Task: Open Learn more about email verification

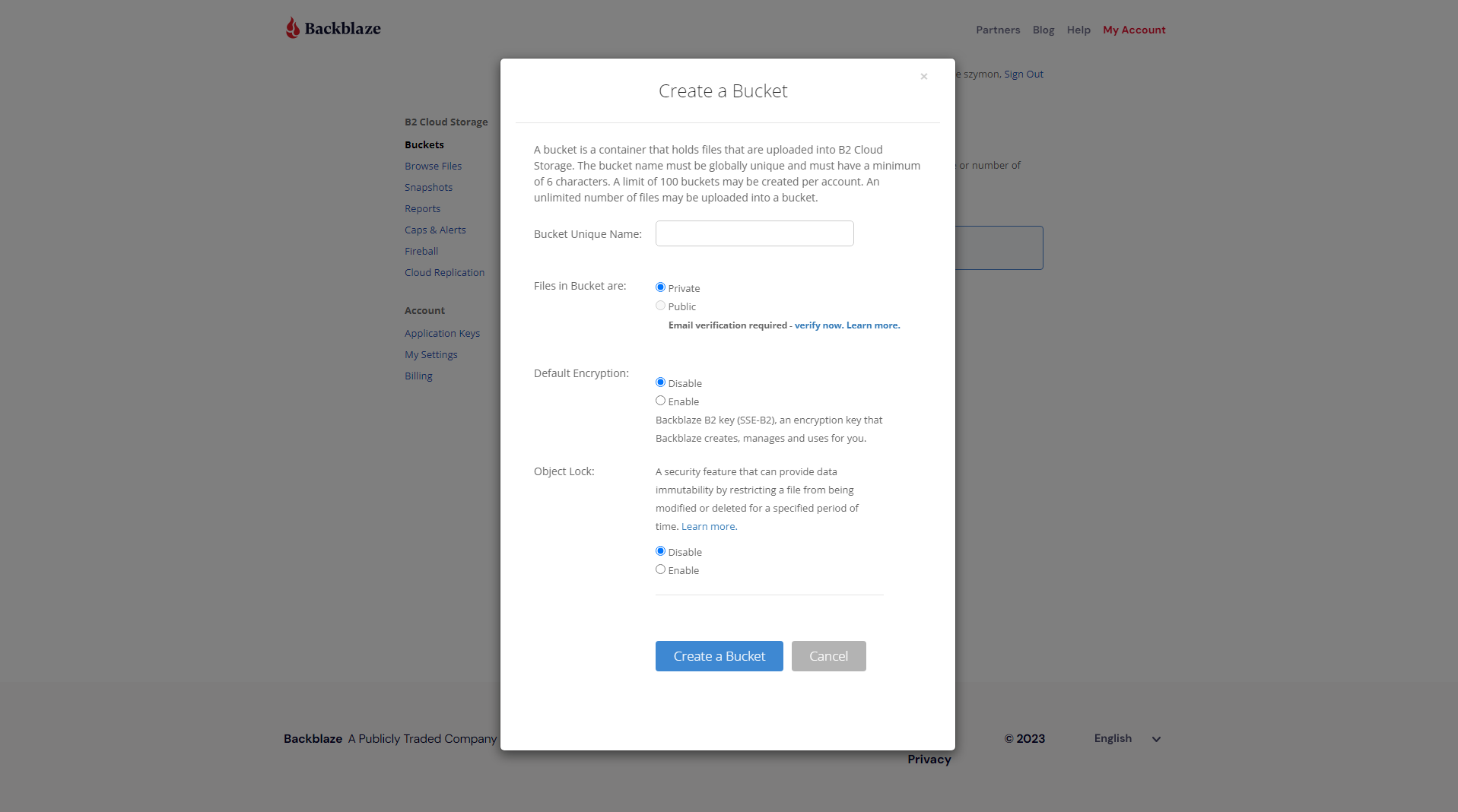Action: pos(873,325)
